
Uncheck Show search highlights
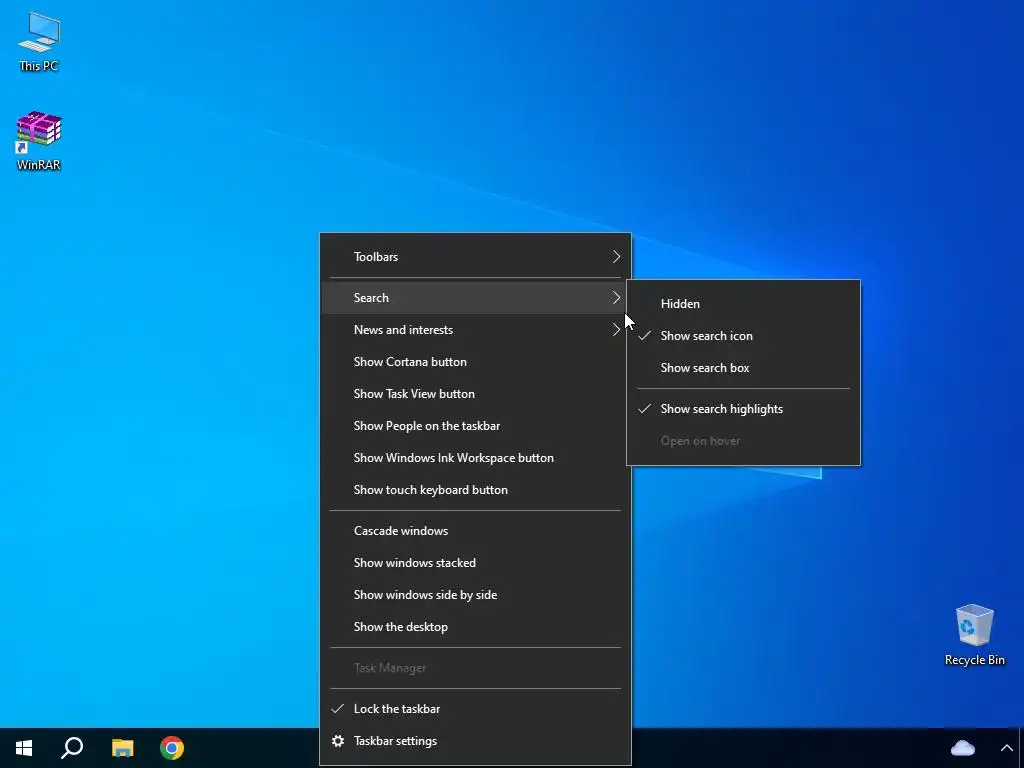point(743,409)
